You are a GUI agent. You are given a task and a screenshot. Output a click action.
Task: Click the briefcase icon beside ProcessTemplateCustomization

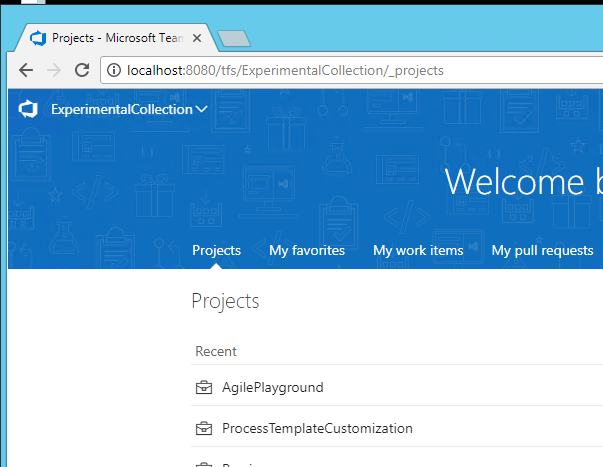click(x=204, y=428)
